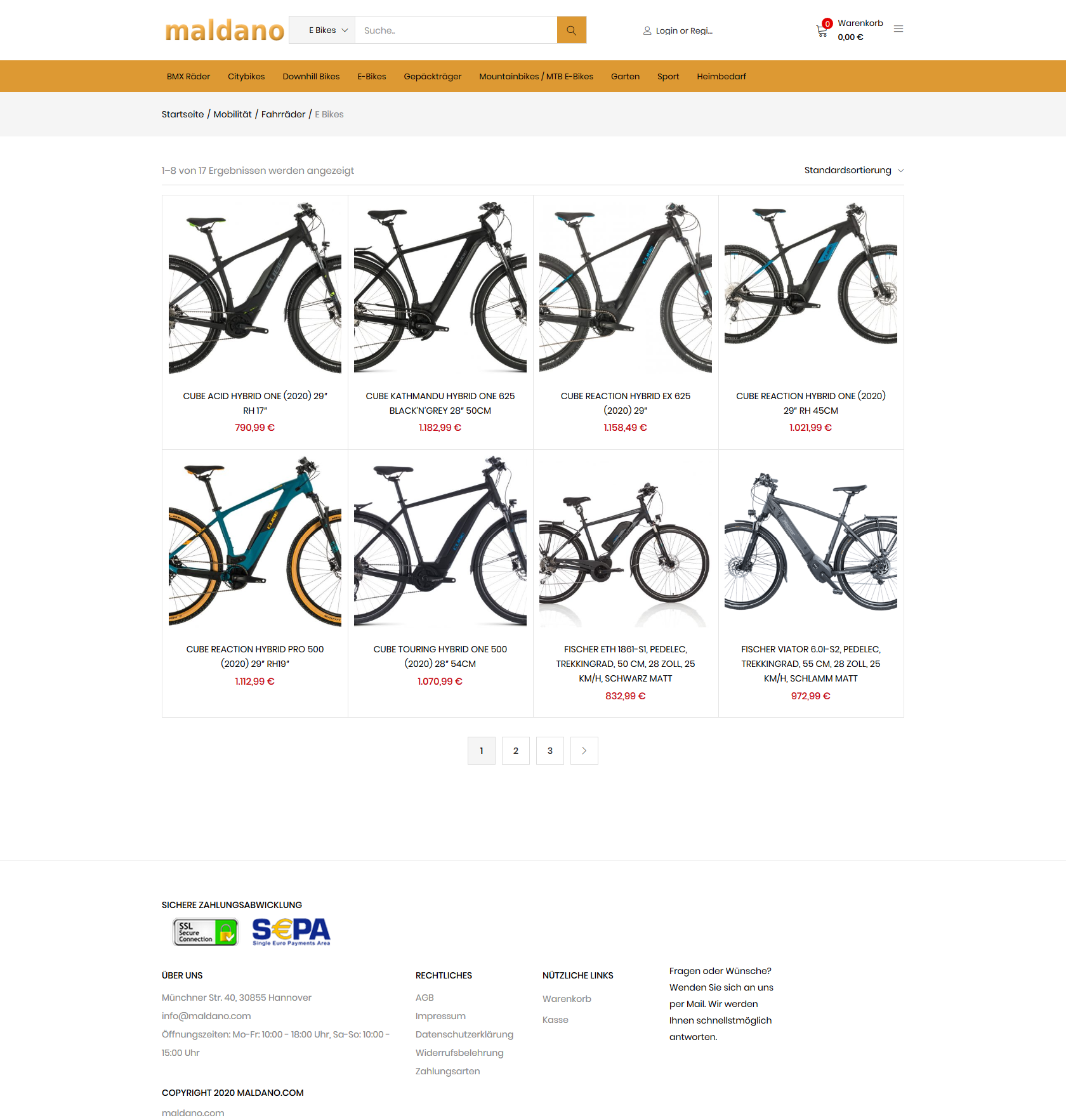The height and width of the screenshot is (1120, 1066).
Task: Open the Standardsortierung sorting dropdown
Action: 854,170
